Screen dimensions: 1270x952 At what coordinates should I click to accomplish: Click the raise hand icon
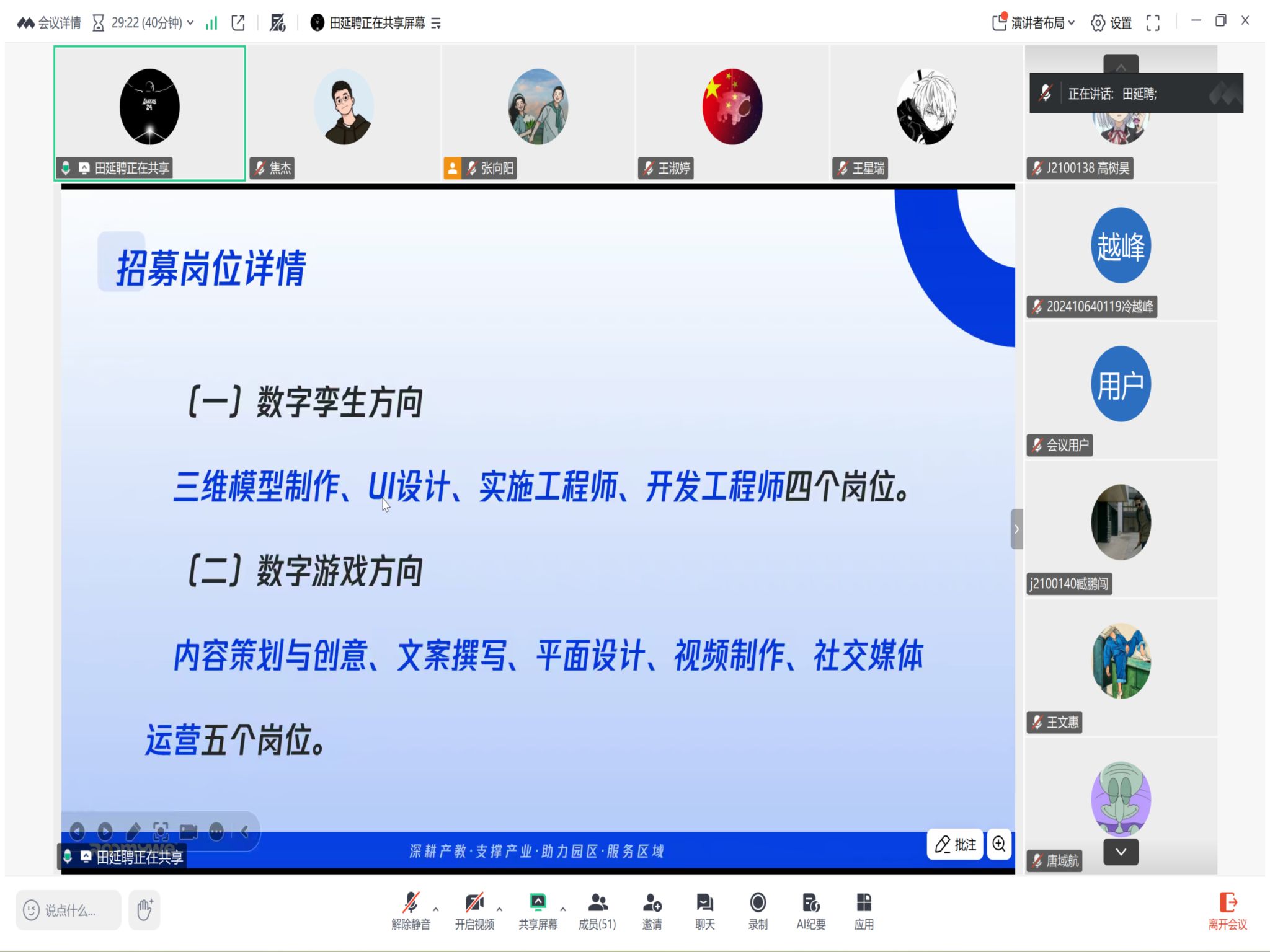pos(144,910)
